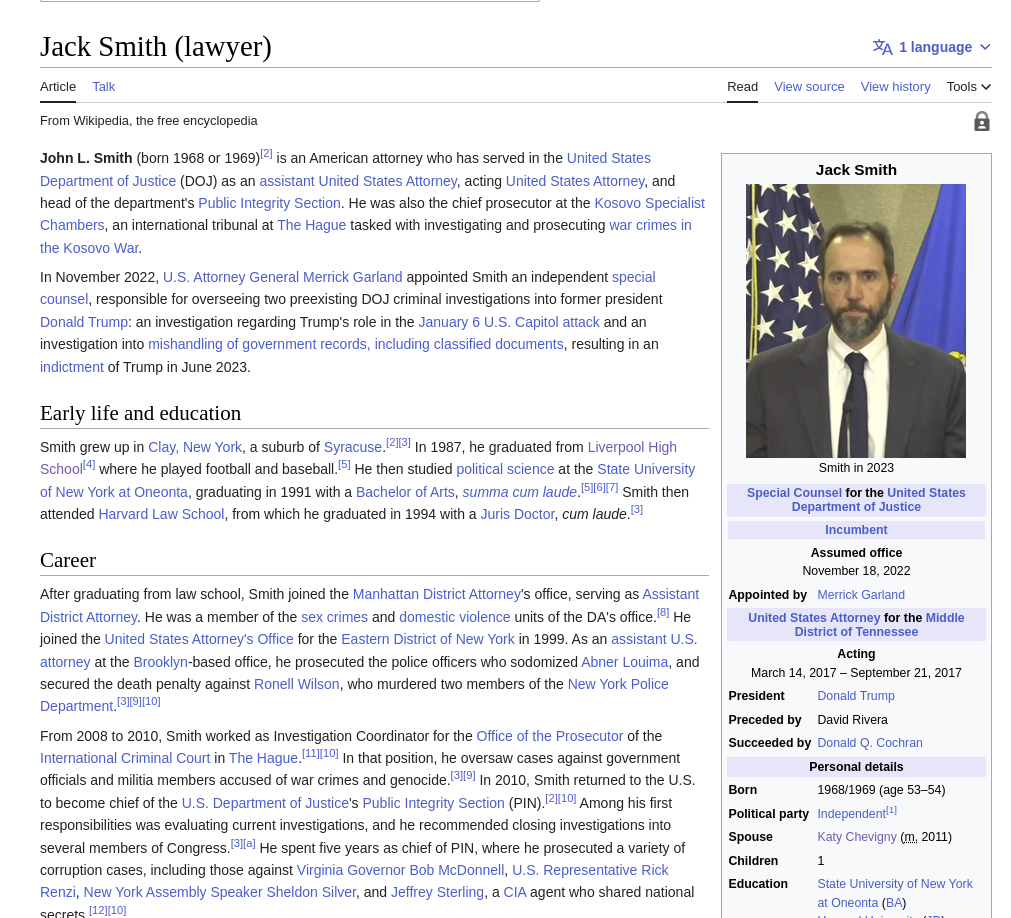Follow the Liverpool High School link
Image resolution: width=1011 pixels, height=918 pixels.
[358, 458]
